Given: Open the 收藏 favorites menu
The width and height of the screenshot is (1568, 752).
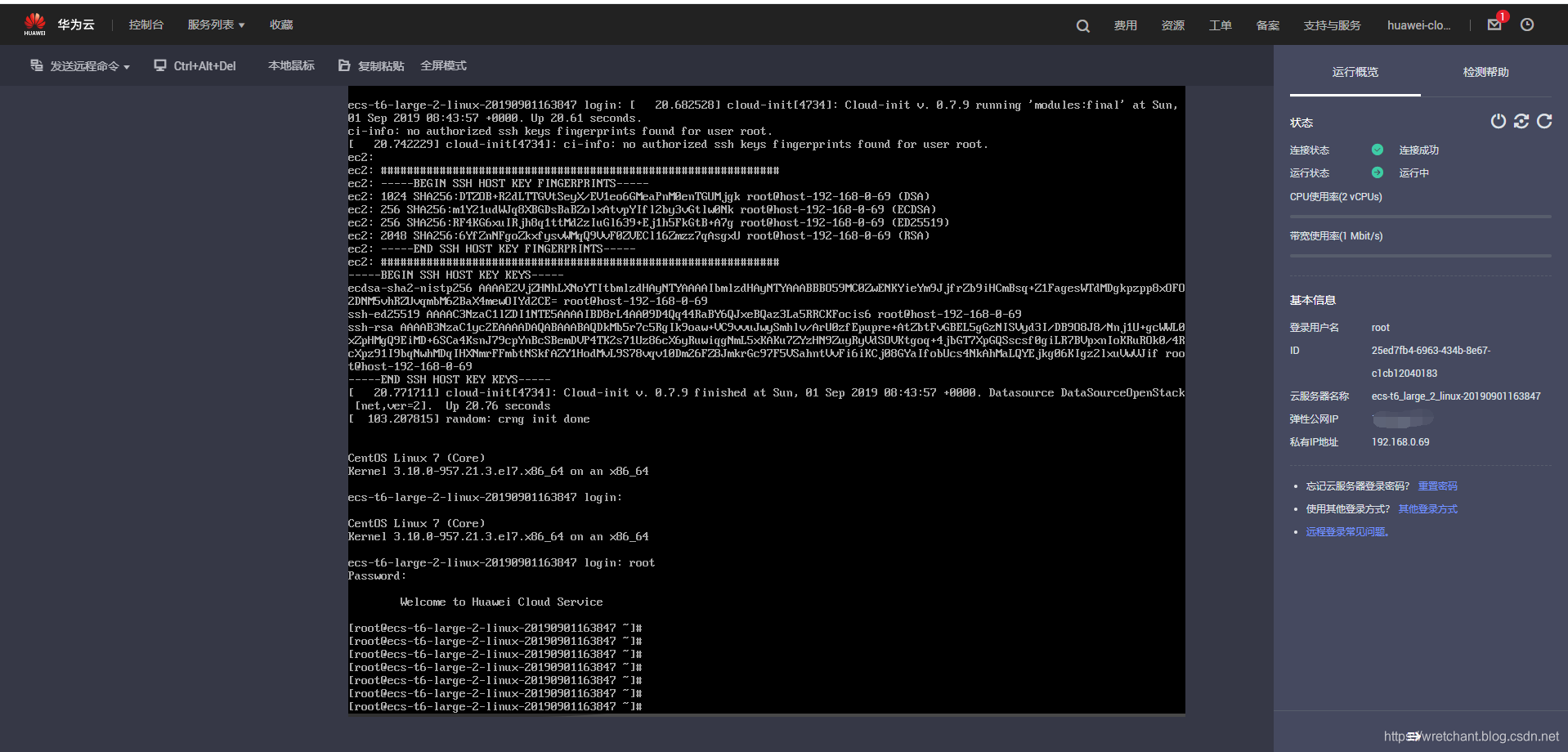Looking at the screenshot, I should 281,25.
